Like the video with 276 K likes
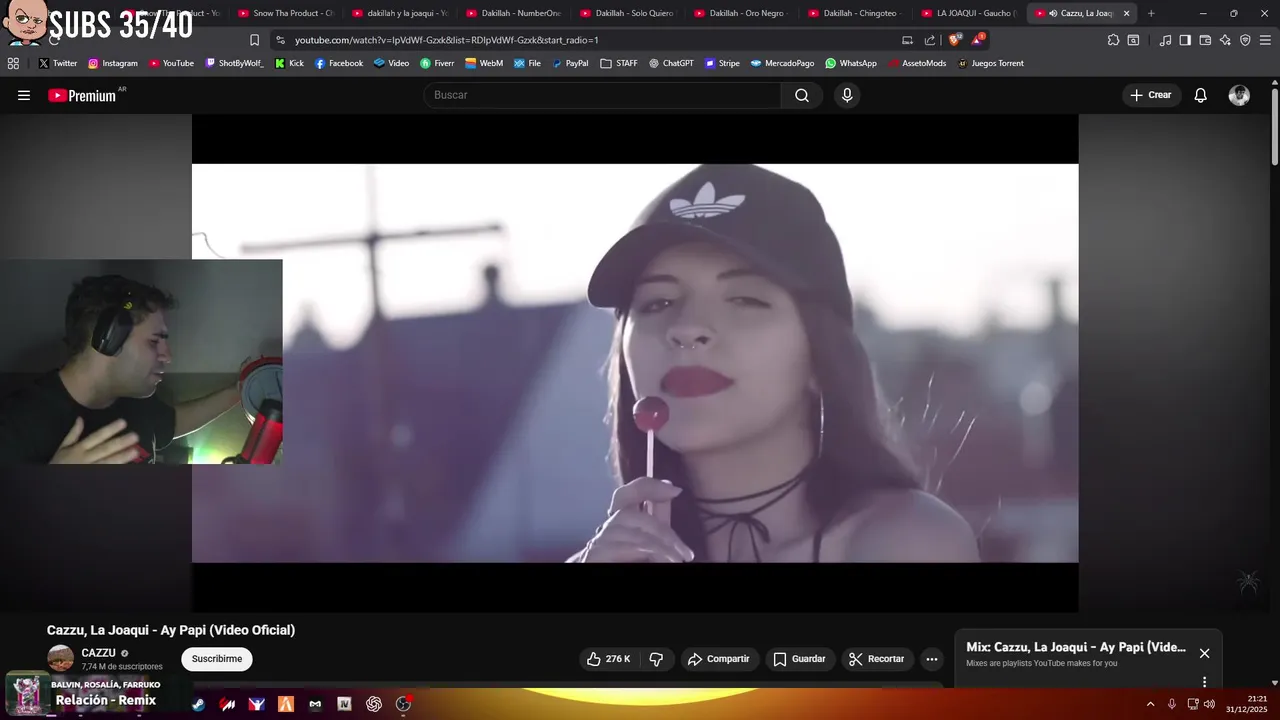This screenshot has width=1280, height=720. point(609,659)
